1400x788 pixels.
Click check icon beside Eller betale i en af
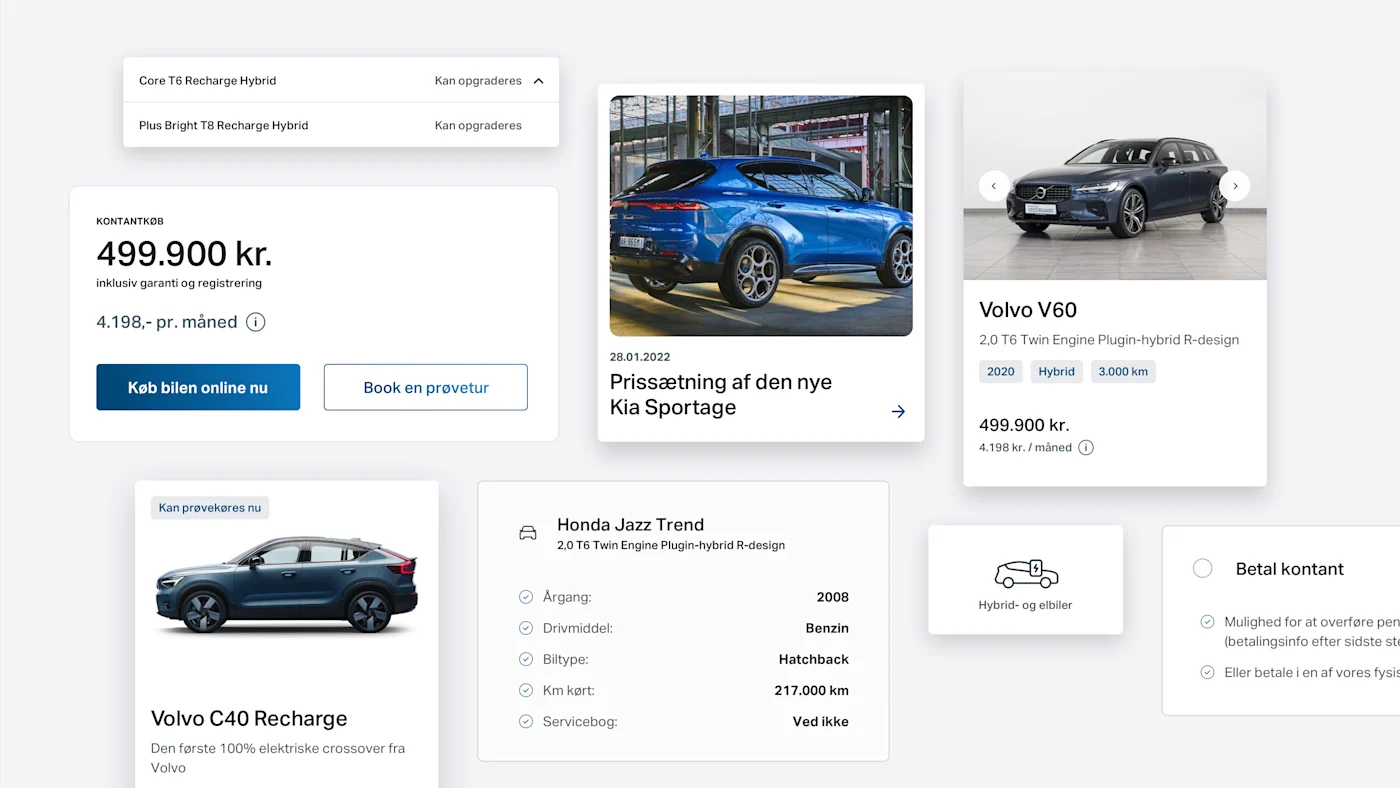[x=1207, y=672]
